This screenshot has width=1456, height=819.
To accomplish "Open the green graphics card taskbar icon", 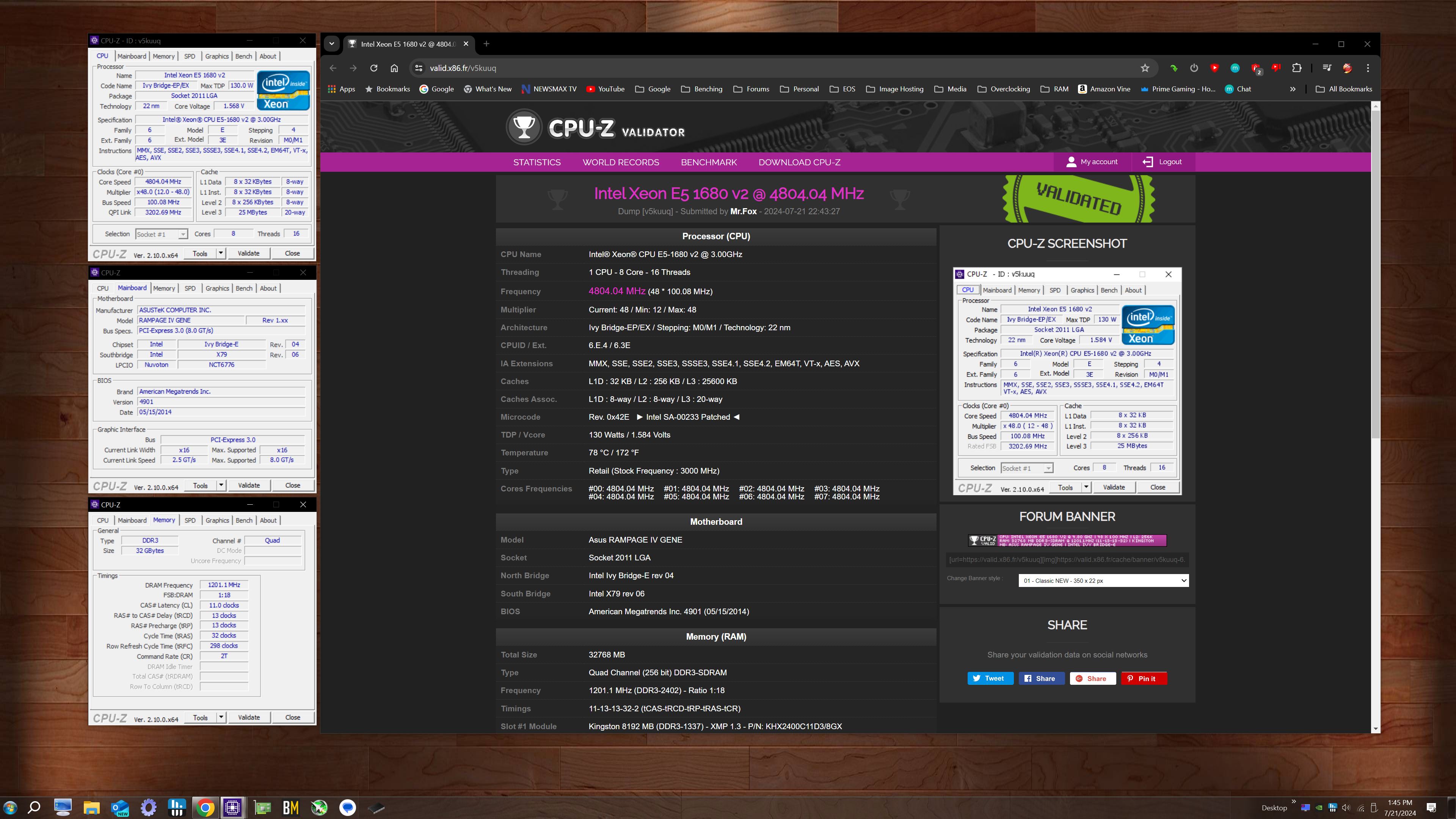I will pyautogui.click(x=262, y=807).
